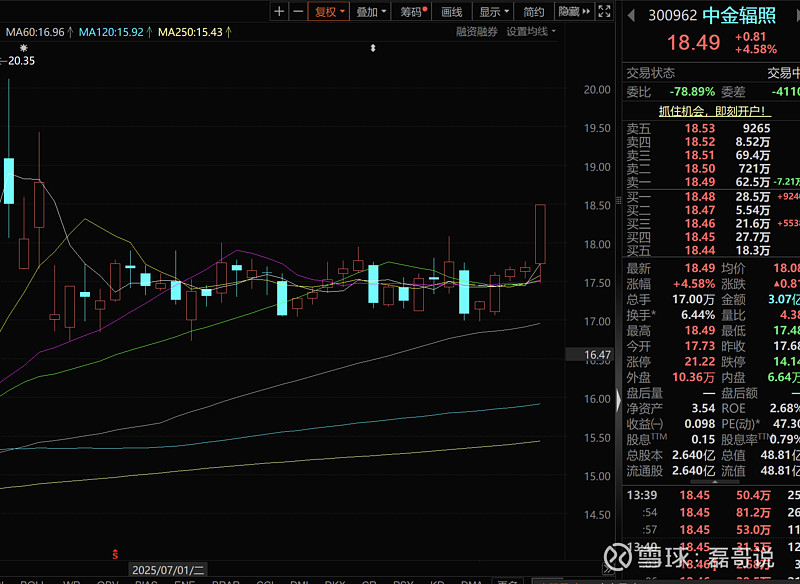The width and height of the screenshot is (800, 584).
Task: Click the 卖三 price 18.51
Action: [700, 155]
